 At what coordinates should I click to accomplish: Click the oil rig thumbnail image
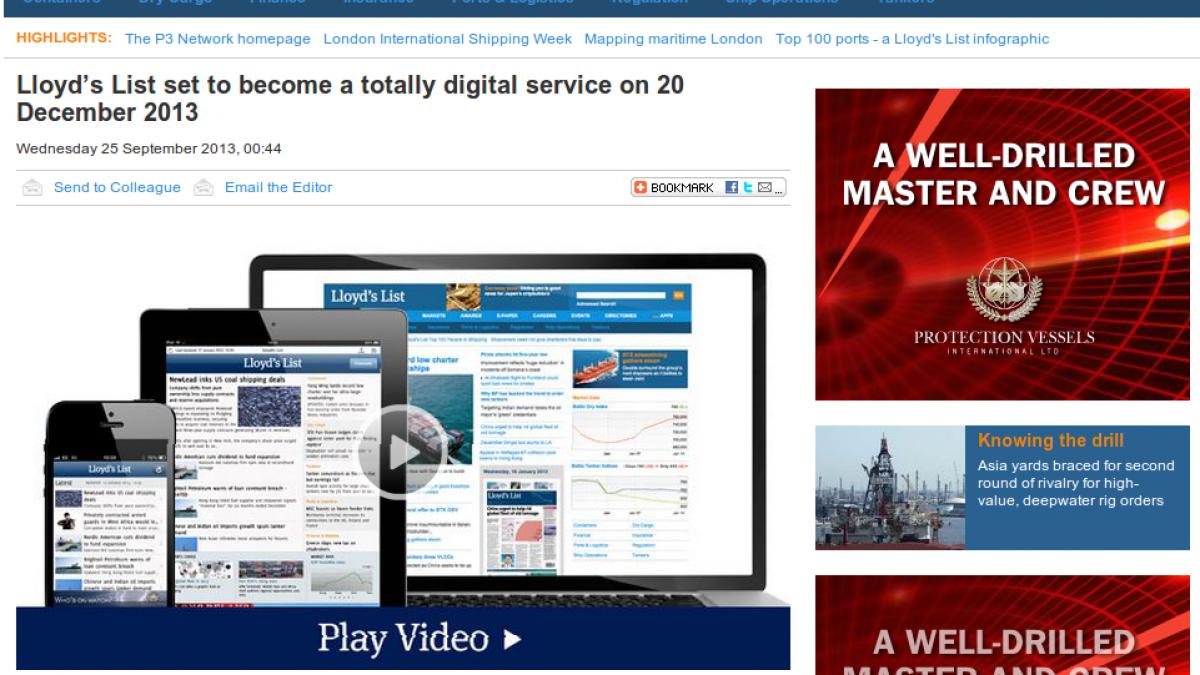(890, 488)
